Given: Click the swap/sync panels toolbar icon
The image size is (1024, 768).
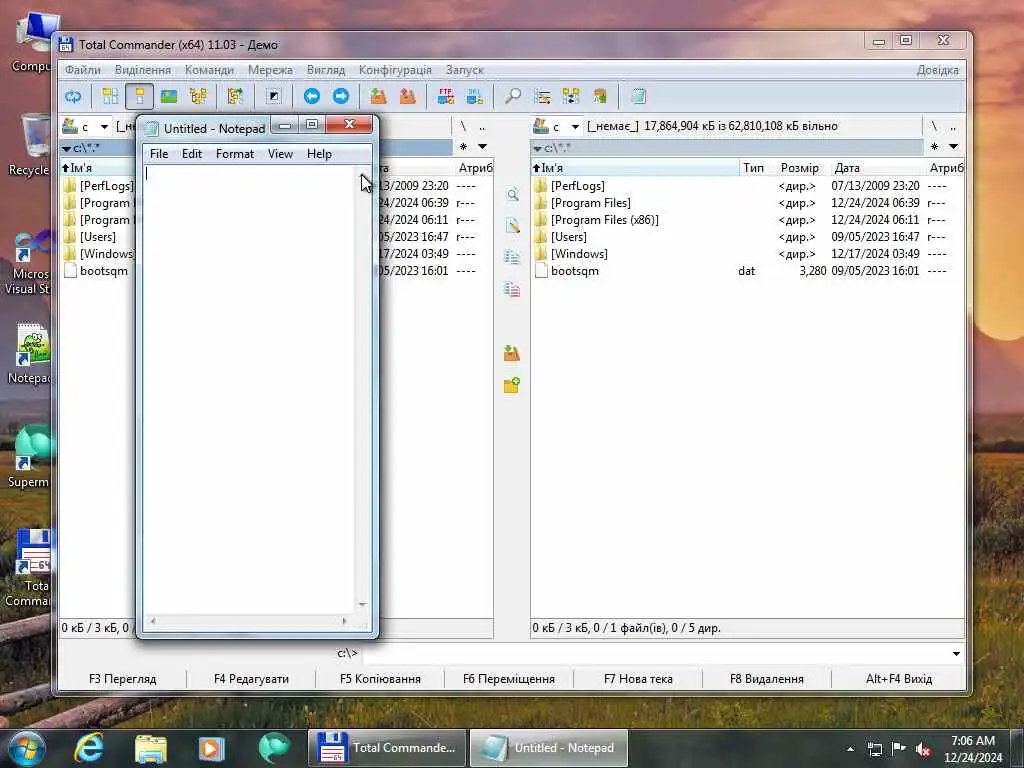Looking at the screenshot, I should pos(235,97).
